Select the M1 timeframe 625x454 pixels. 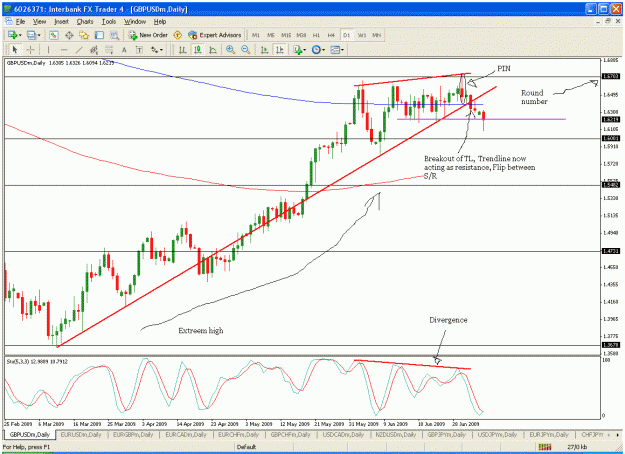(x=256, y=35)
